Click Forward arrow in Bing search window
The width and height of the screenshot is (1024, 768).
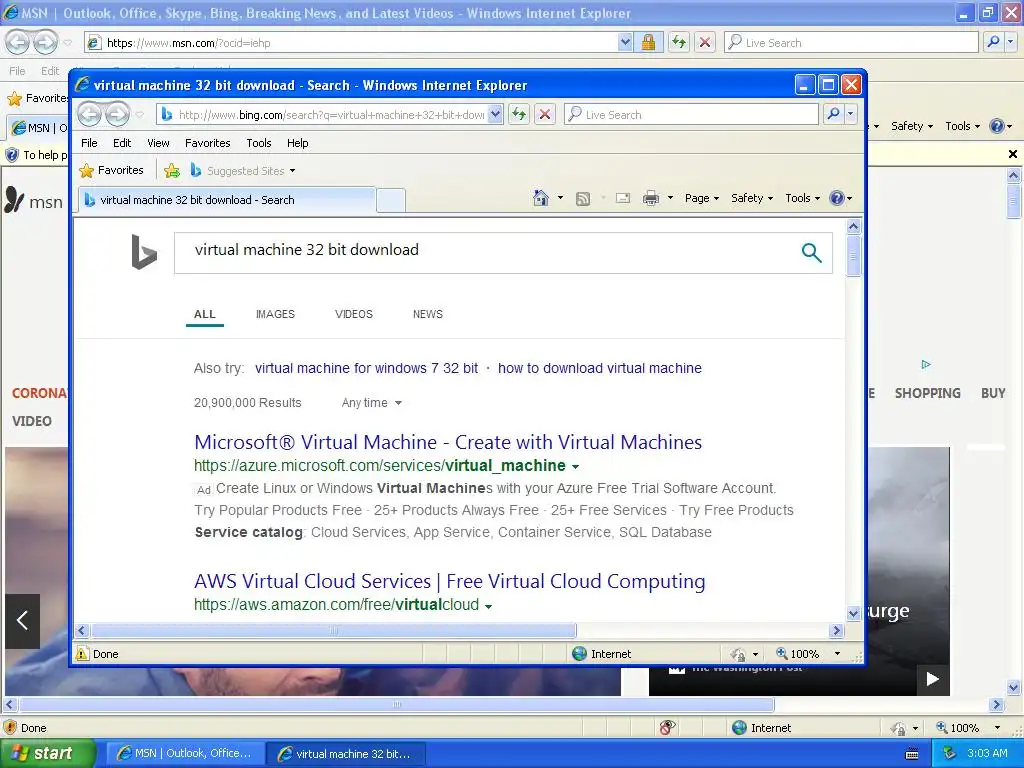pos(118,114)
